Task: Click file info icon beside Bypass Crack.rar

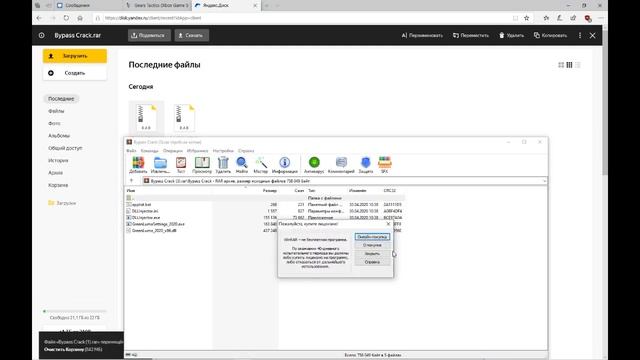Action: coord(42,36)
